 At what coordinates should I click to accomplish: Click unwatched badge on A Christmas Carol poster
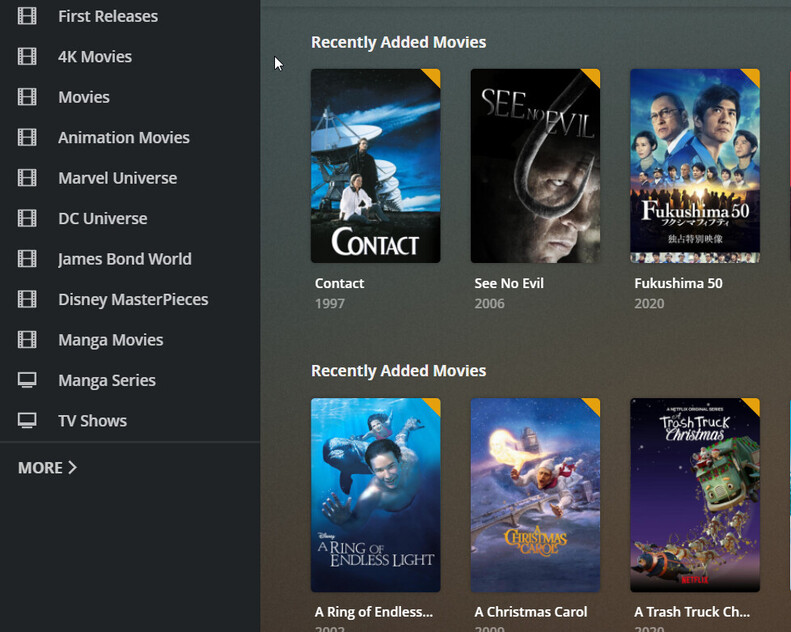tap(593, 405)
